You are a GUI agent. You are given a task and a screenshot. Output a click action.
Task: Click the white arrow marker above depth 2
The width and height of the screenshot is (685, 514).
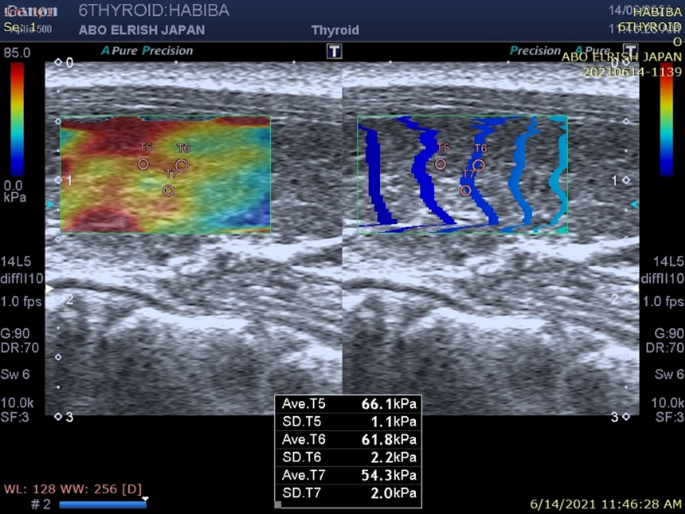point(49,289)
